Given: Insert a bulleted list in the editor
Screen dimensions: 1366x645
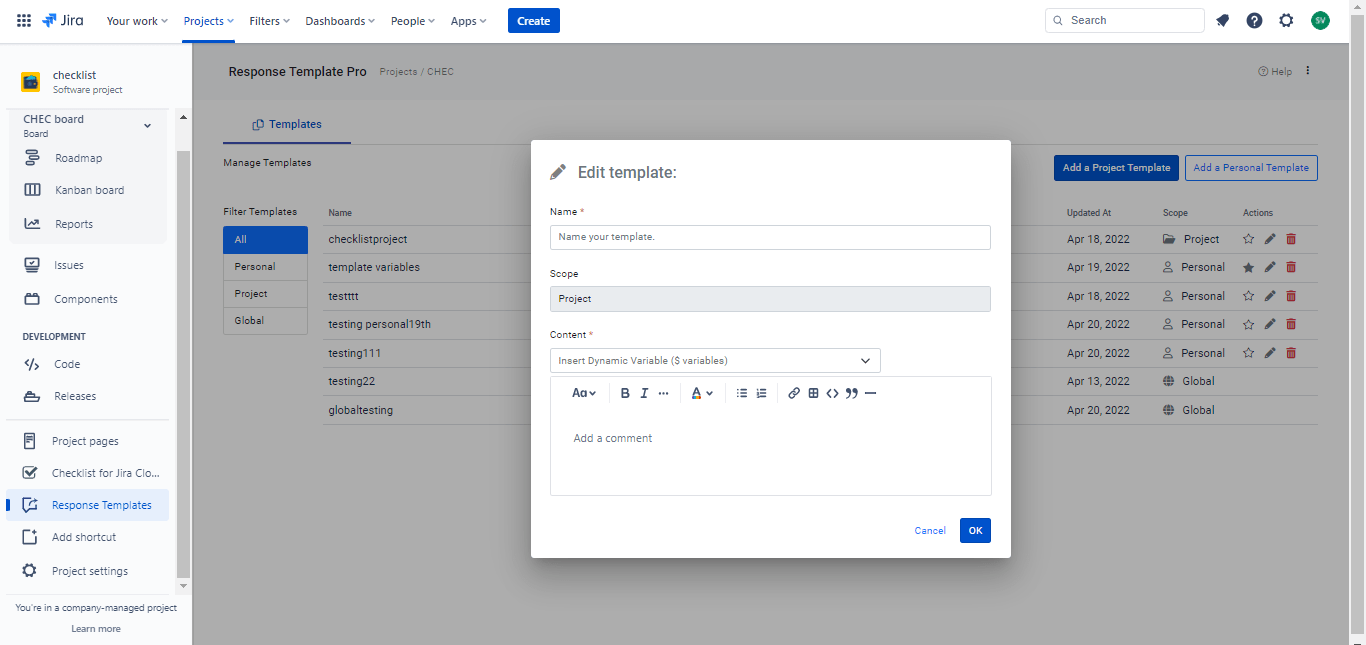Looking at the screenshot, I should click(x=741, y=392).
